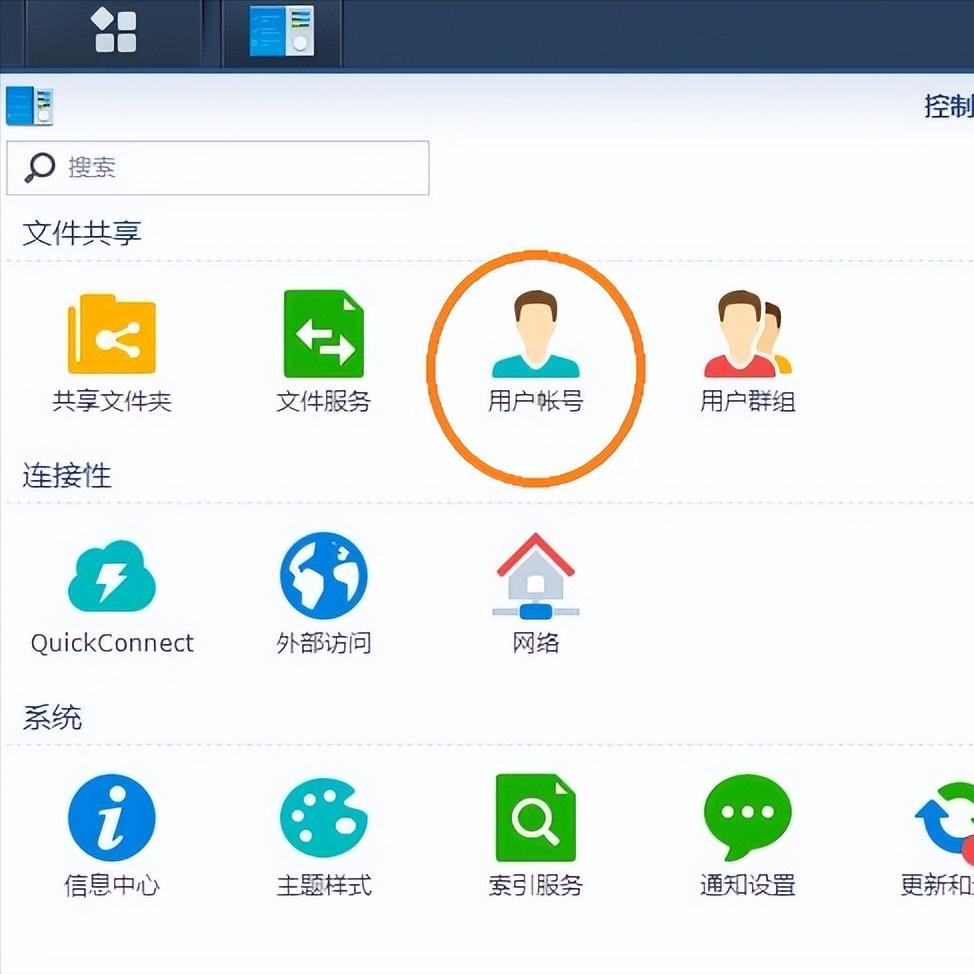Open the DSM main menu launcher
Viewport: 974px width, 974px height.
coord(113,30)
